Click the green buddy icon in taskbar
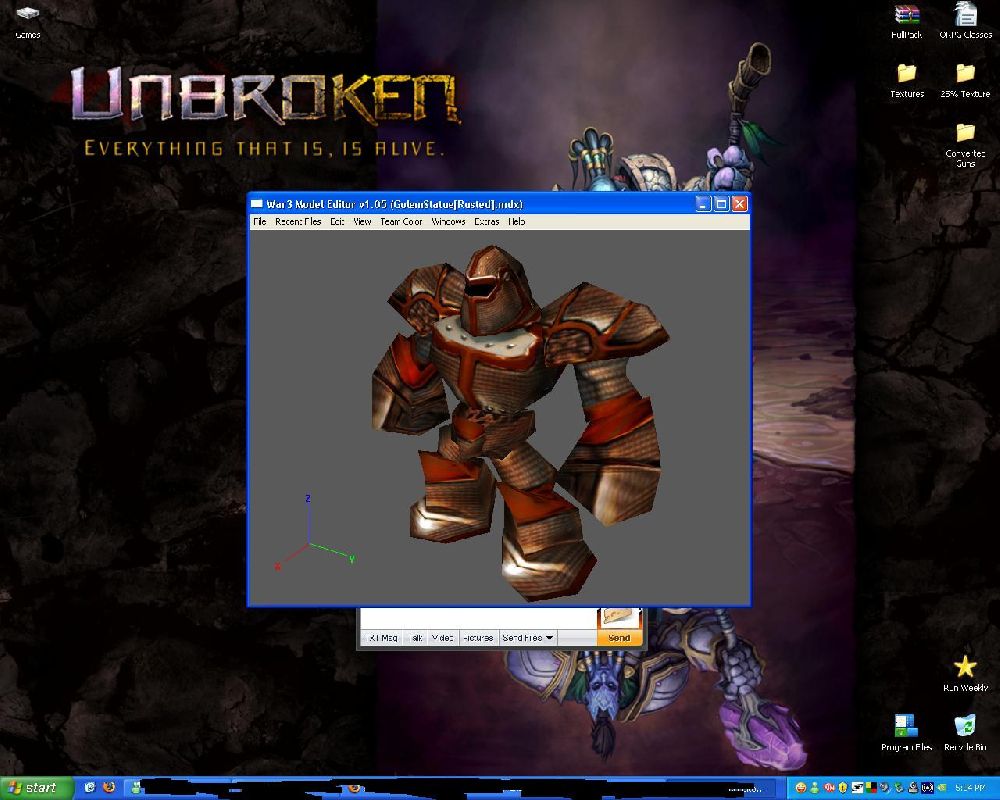The height and width of the screenshot is (800, 1000). click(x=135, y=788)
